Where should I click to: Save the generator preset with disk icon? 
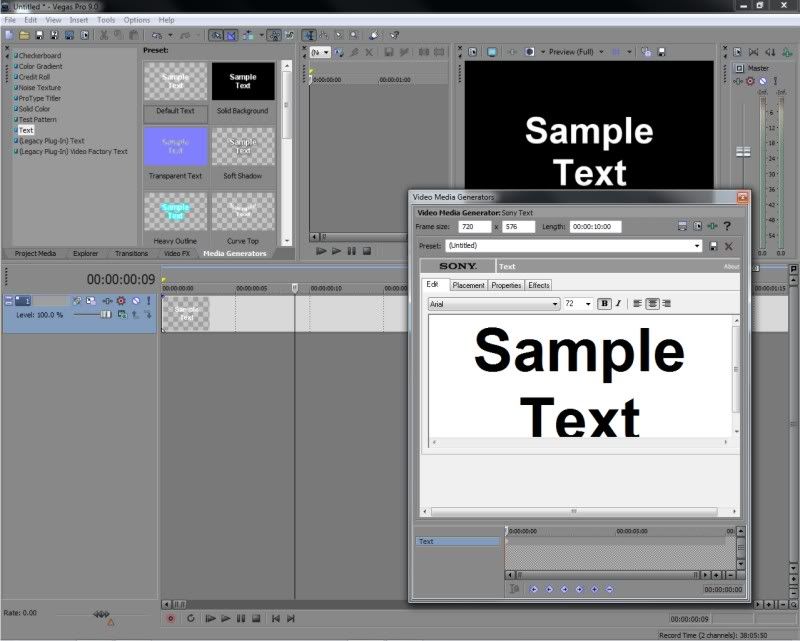pyautogui.click(x=713, y=246)
